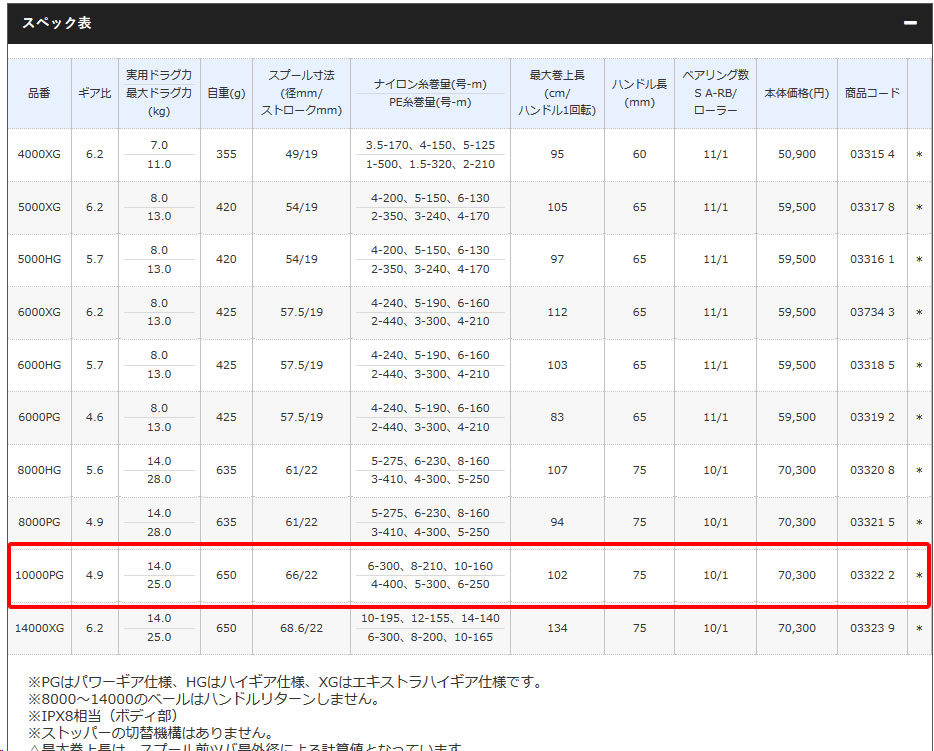Select model cell 5000XG

[39, 207]
